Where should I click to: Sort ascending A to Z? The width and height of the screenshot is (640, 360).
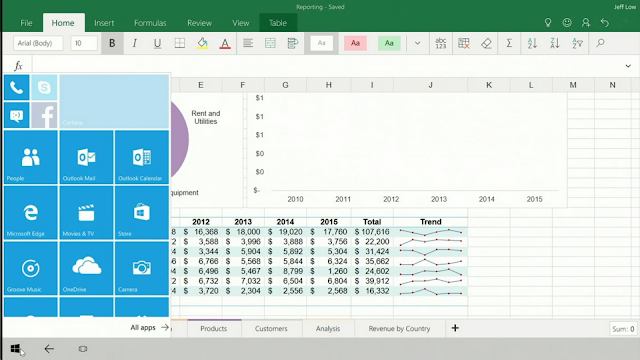point(532,43)
